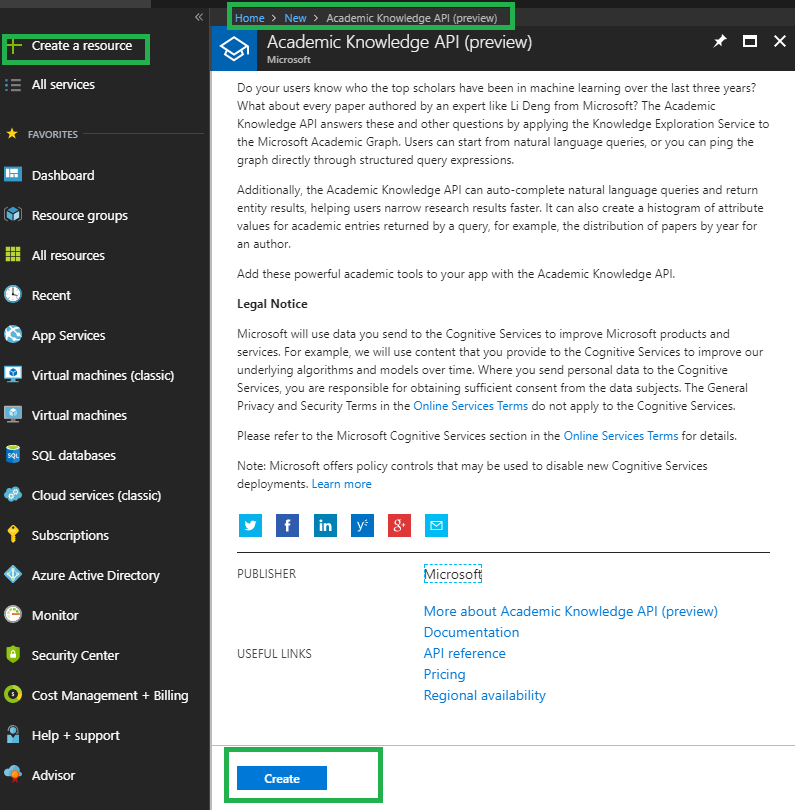795x810 pixels.
Task: Select the All resources label
Action: point(68,255)
